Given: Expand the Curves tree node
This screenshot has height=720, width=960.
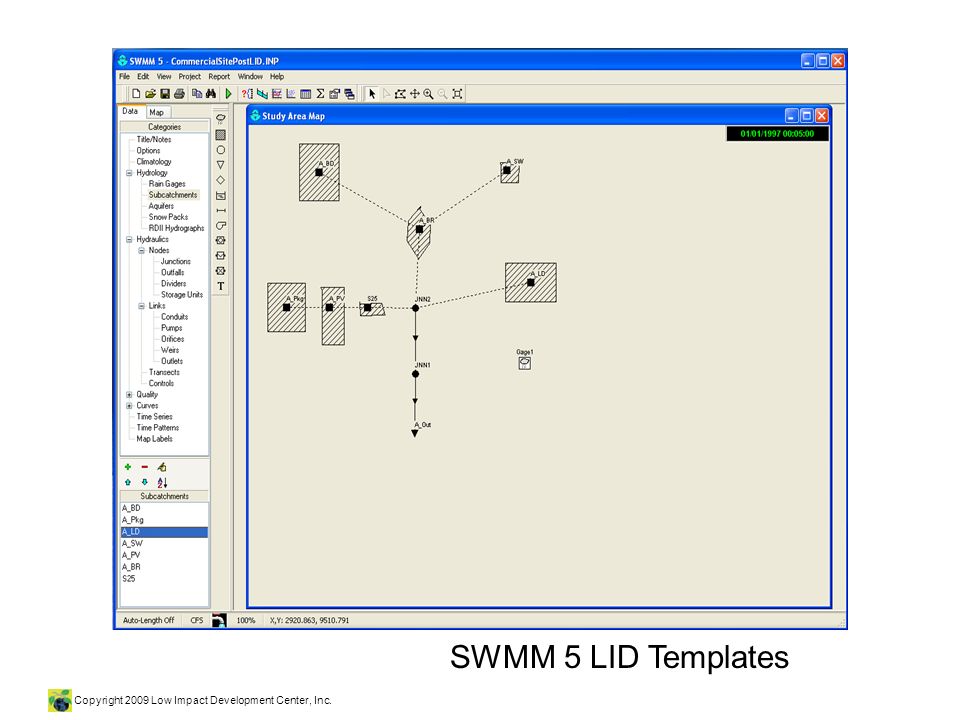Looking at the screenshot, I should [129, 406].
